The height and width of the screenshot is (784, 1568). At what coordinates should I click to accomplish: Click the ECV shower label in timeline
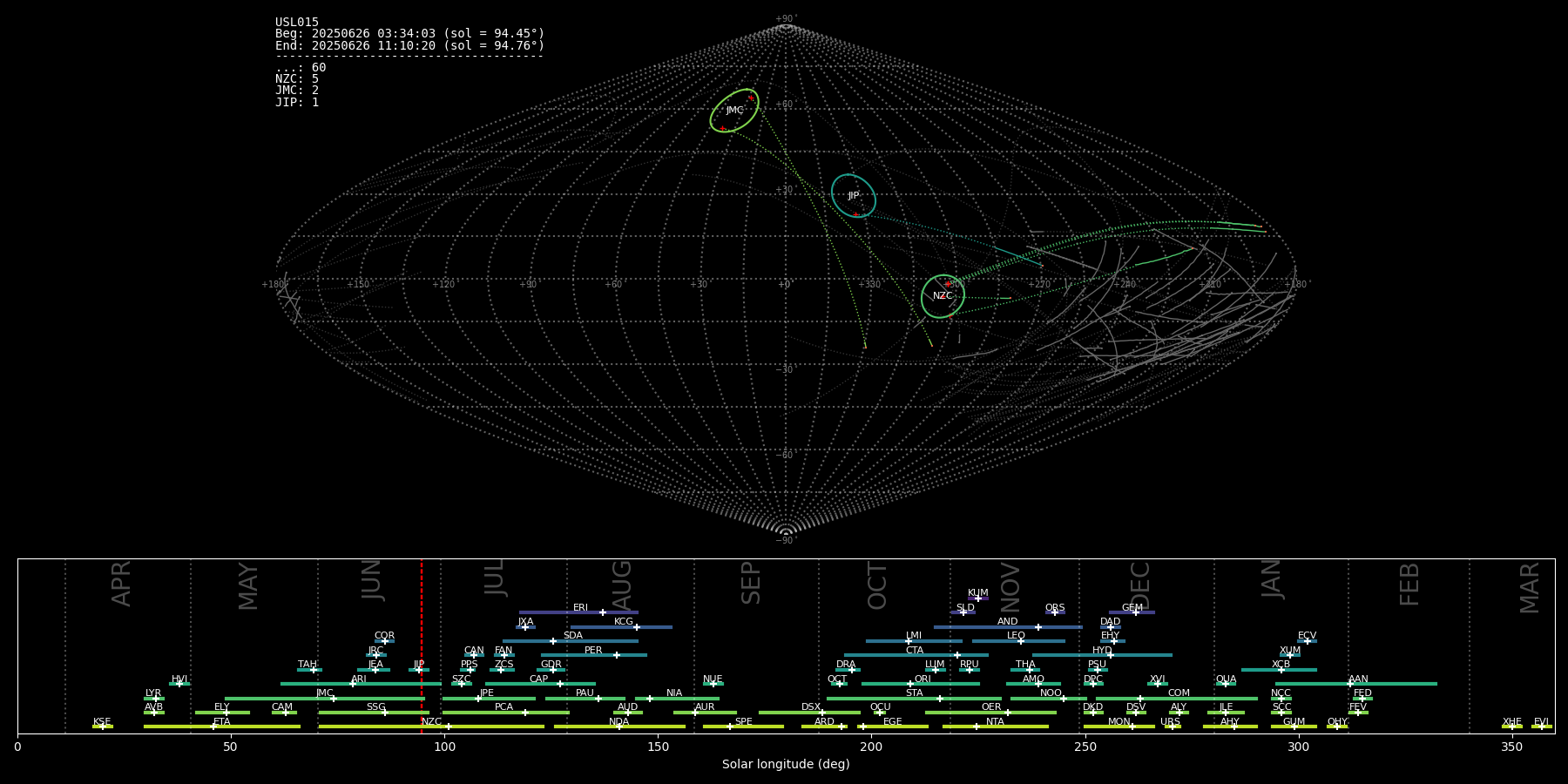[1307, 635]
